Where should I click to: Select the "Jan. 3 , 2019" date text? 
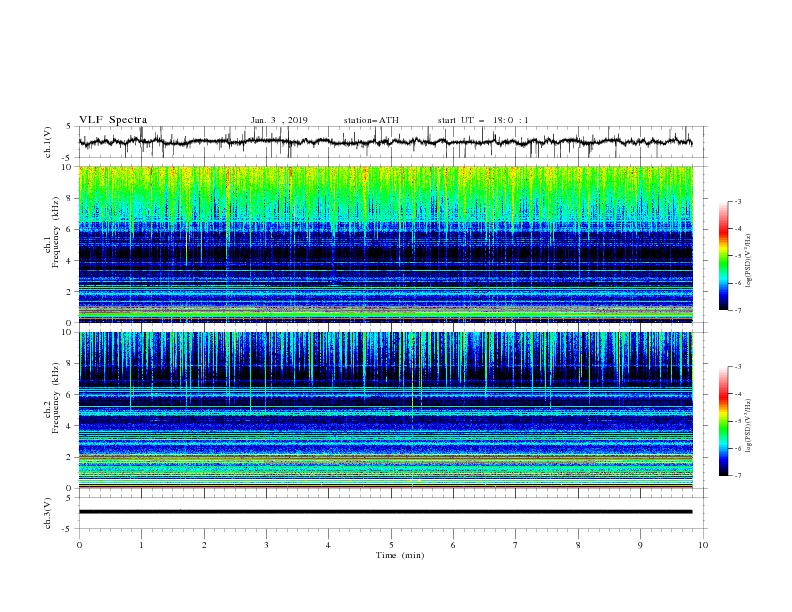pos(279,120)
